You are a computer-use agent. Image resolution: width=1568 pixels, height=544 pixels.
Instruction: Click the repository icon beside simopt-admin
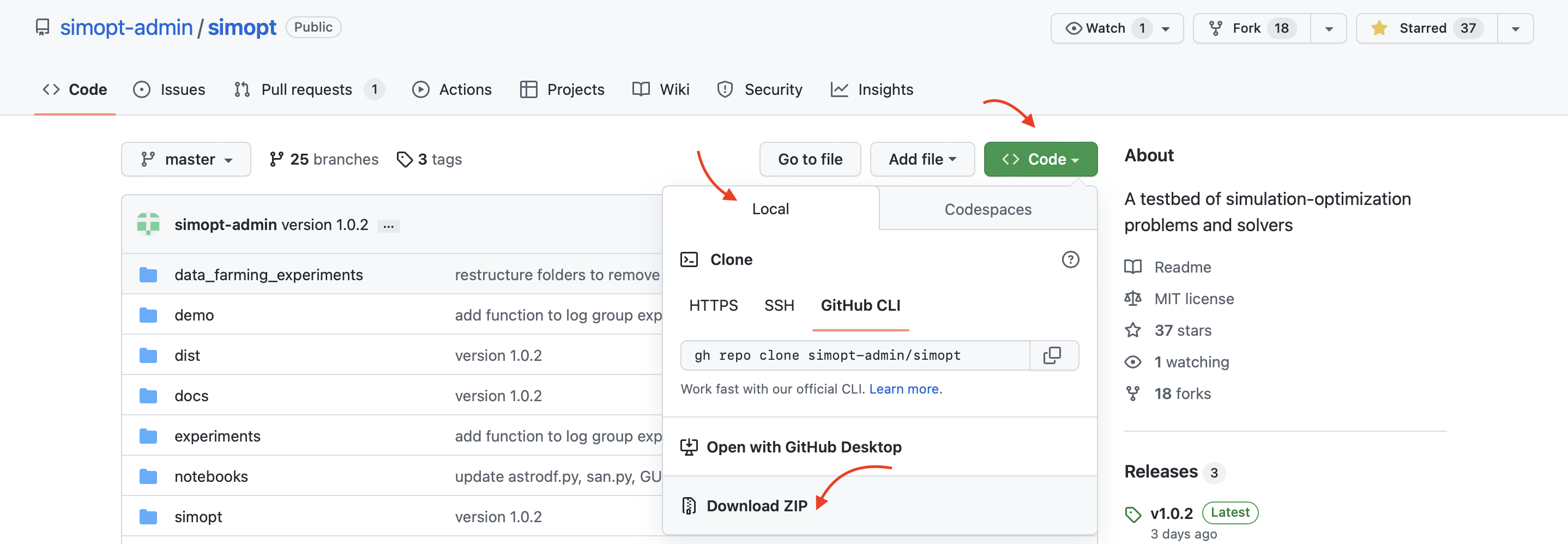(42, 27)
